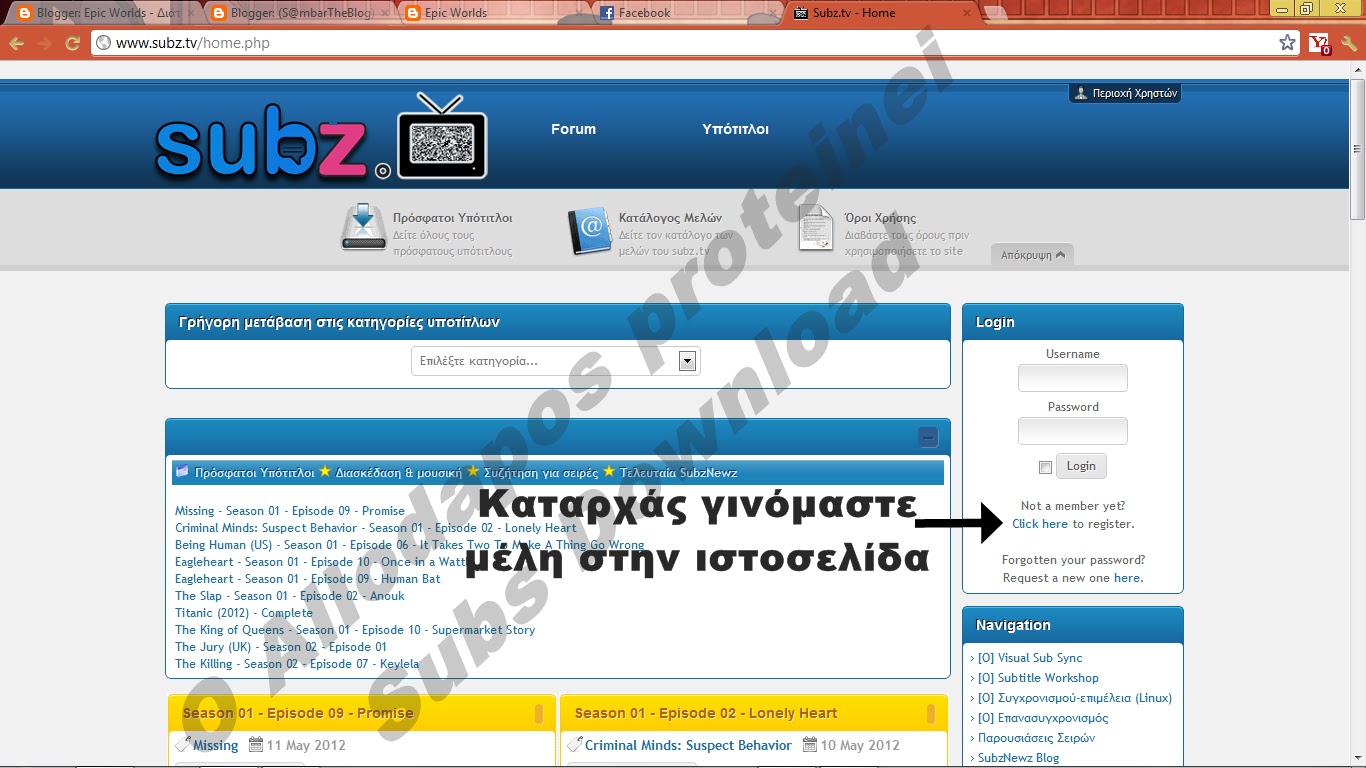Viewport: 1366px width, 768px height.
Task: Open Συγχρονισμού-επιμέλεια (Linux) link
Action: (1075, 698)
